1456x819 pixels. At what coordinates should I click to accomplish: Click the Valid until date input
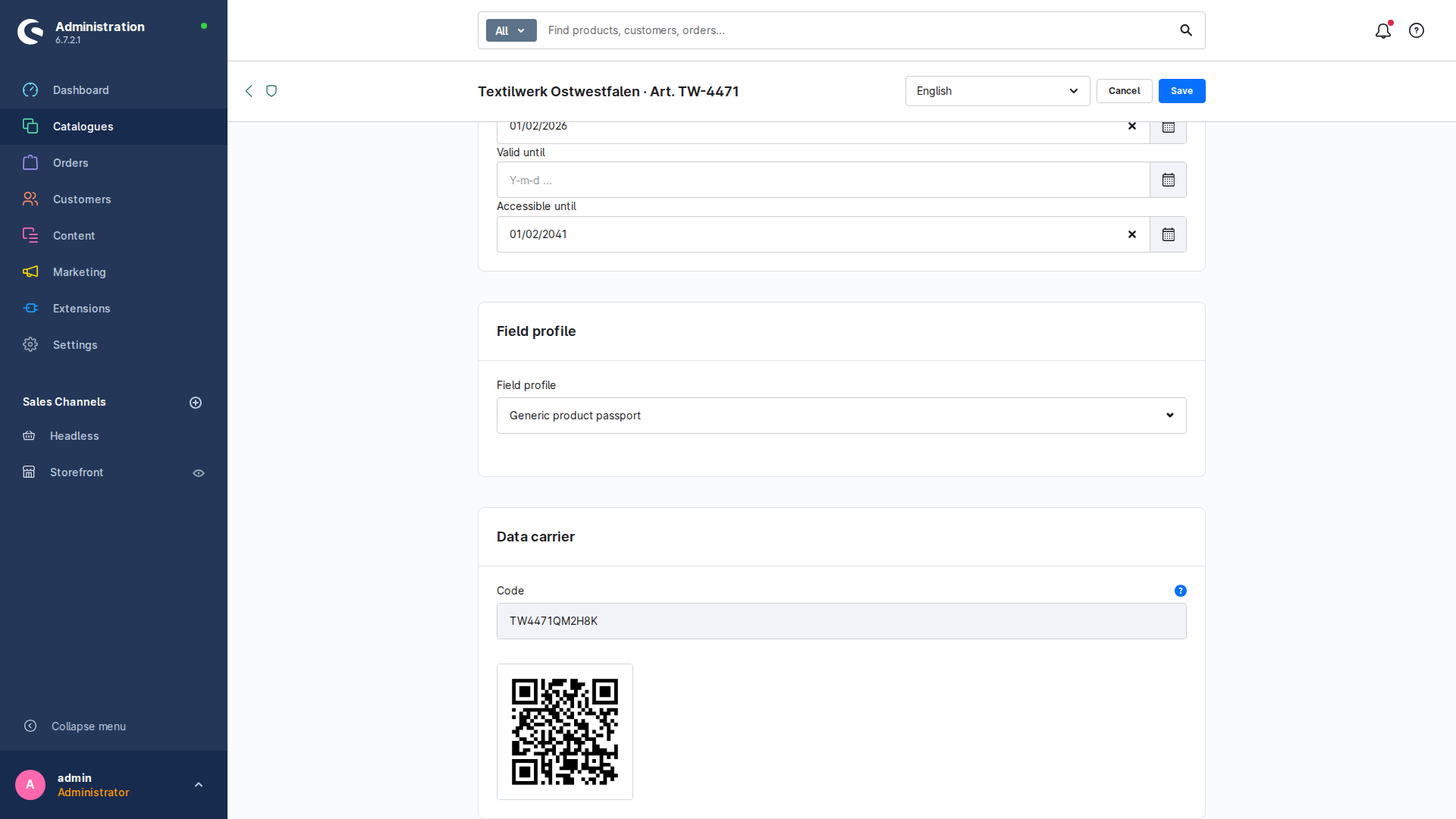pos(824,180)
